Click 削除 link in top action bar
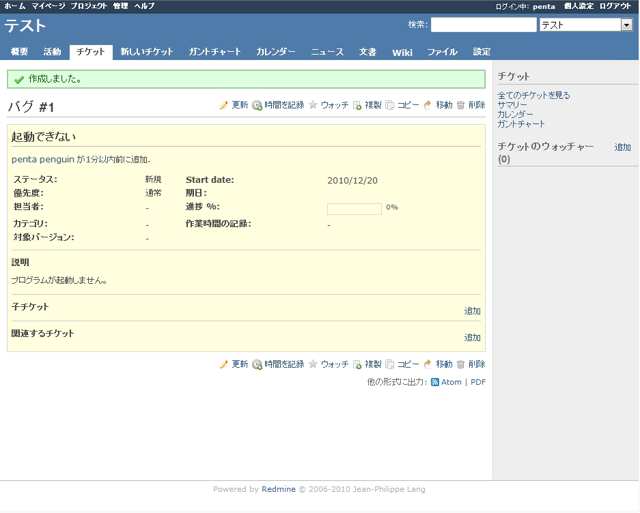This screenshot has width=640, height=513. point(477,105)
